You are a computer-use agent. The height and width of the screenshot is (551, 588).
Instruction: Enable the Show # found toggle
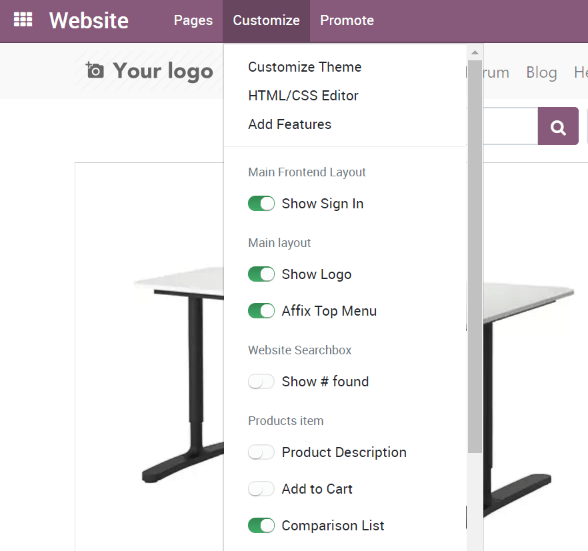[x=261, y=382]
